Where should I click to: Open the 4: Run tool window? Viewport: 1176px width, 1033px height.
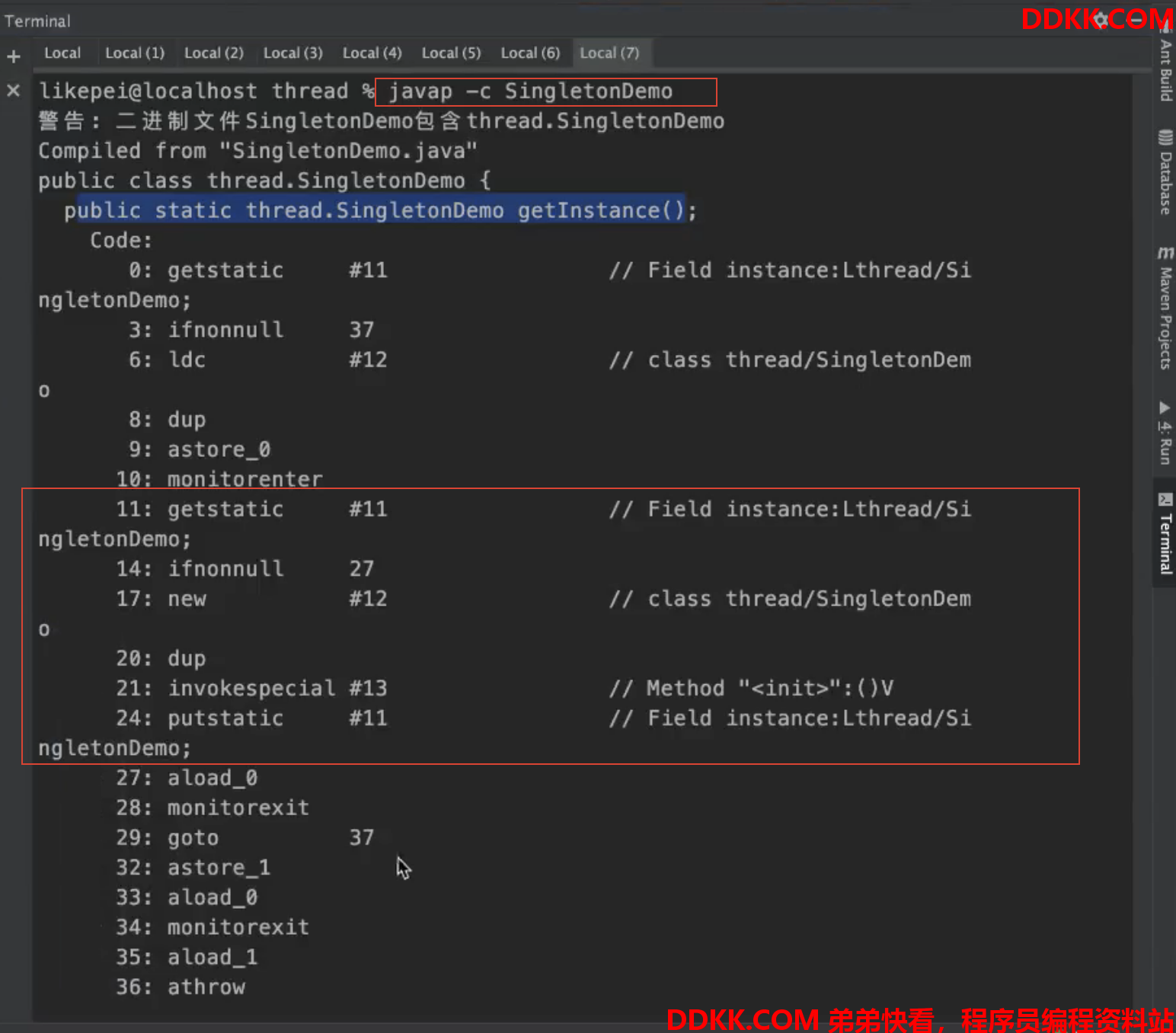[1165, 433]
